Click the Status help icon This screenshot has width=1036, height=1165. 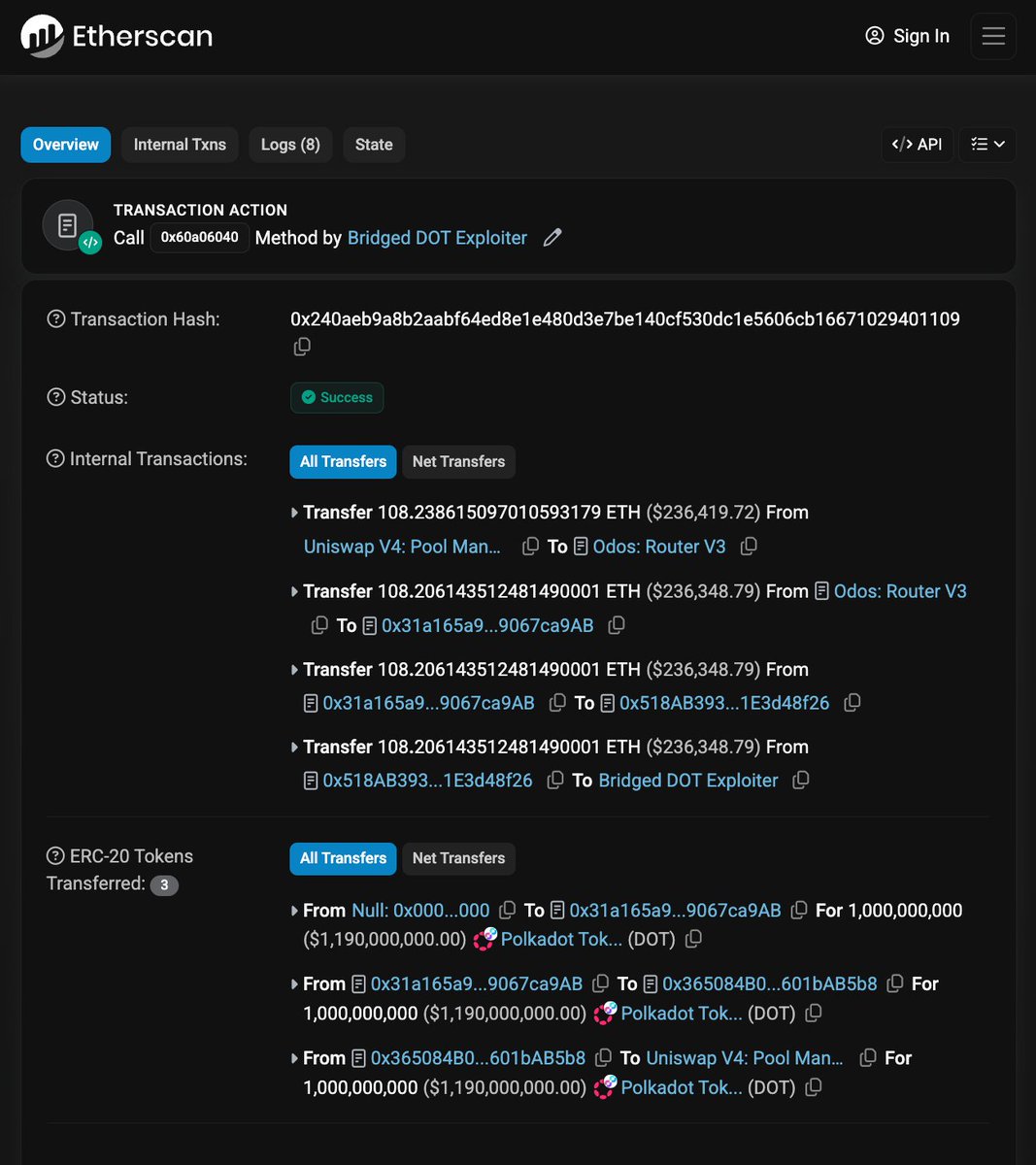point(56,397)
